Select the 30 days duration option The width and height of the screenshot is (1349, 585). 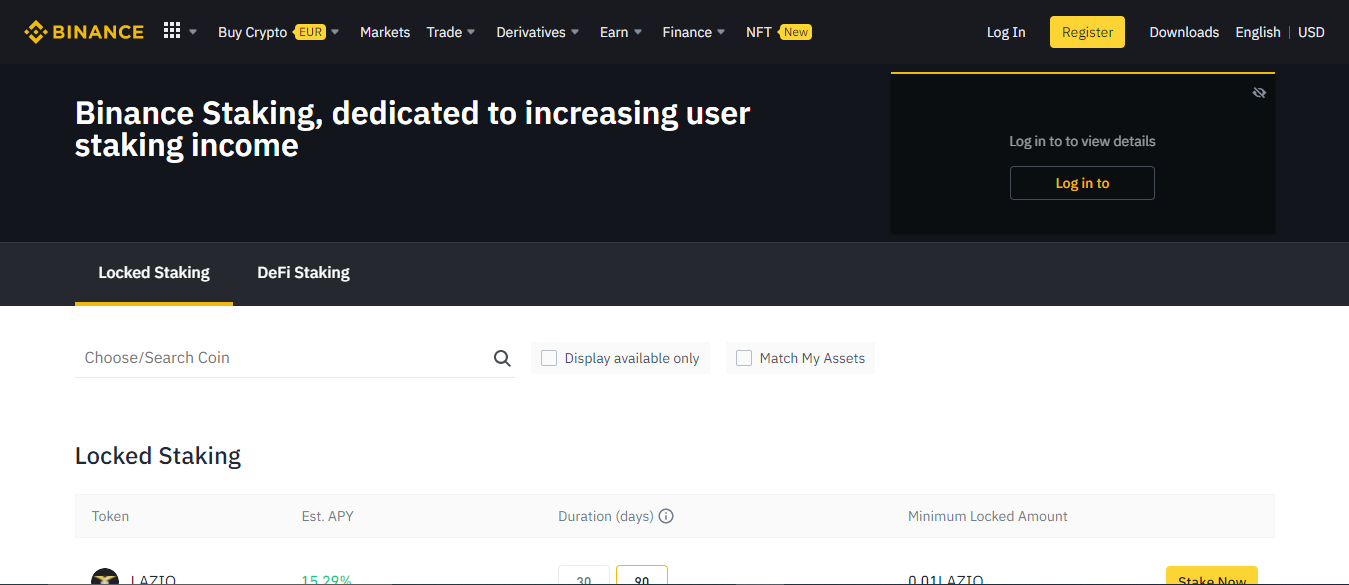click(x=584, y=576)
